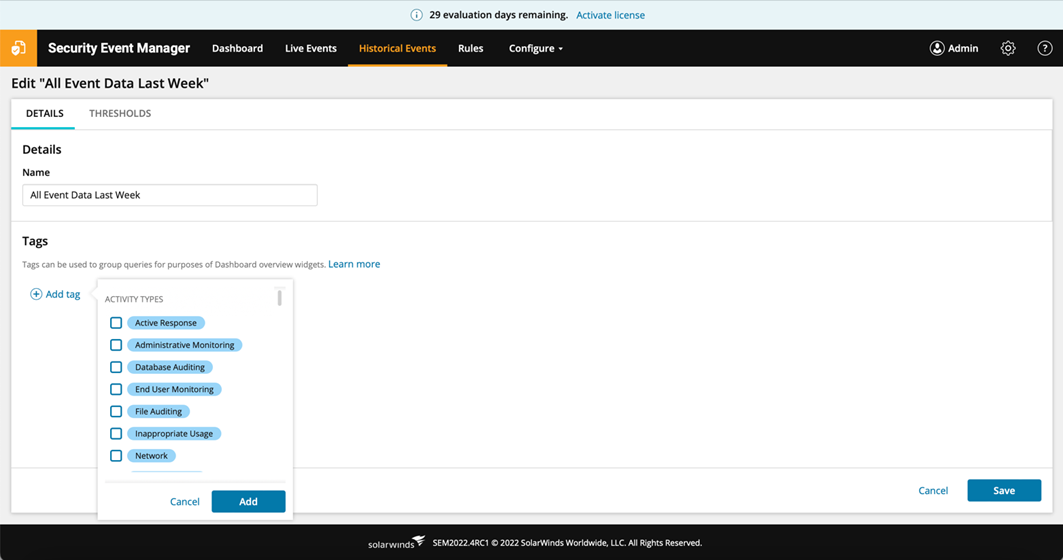Click the info icon in evaluation banner

(x=416, y=15)
